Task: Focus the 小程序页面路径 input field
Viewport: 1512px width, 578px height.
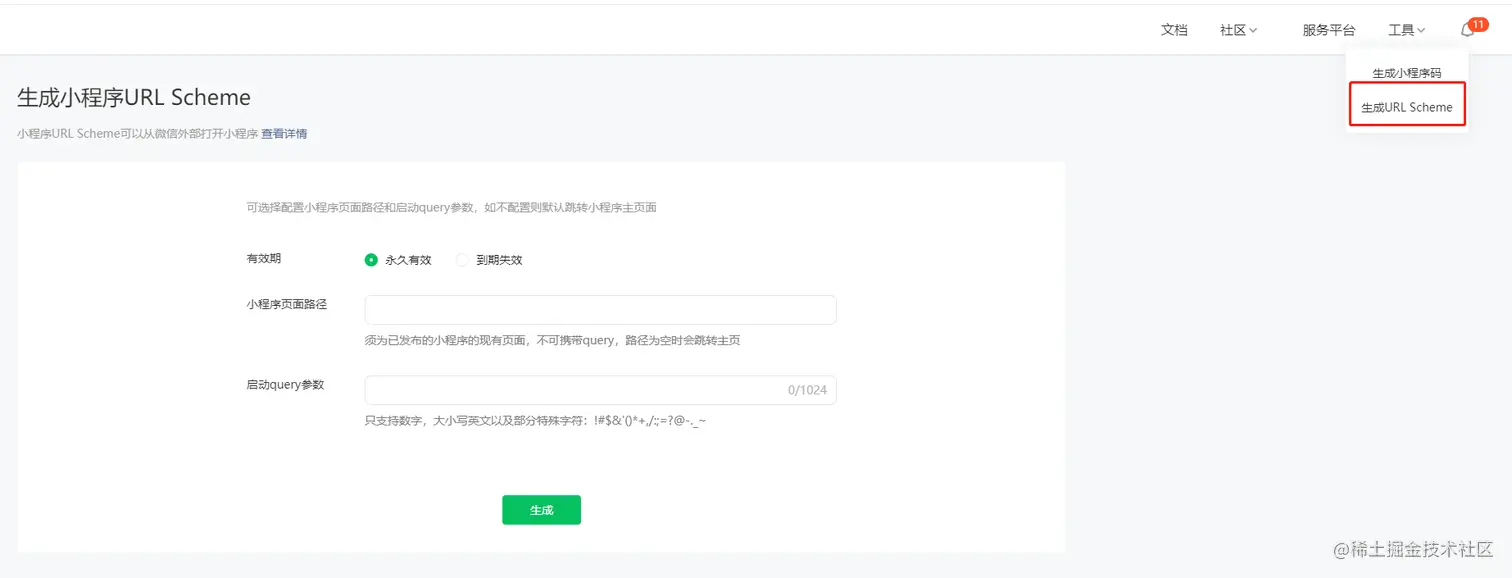Action: pos(600,310)
